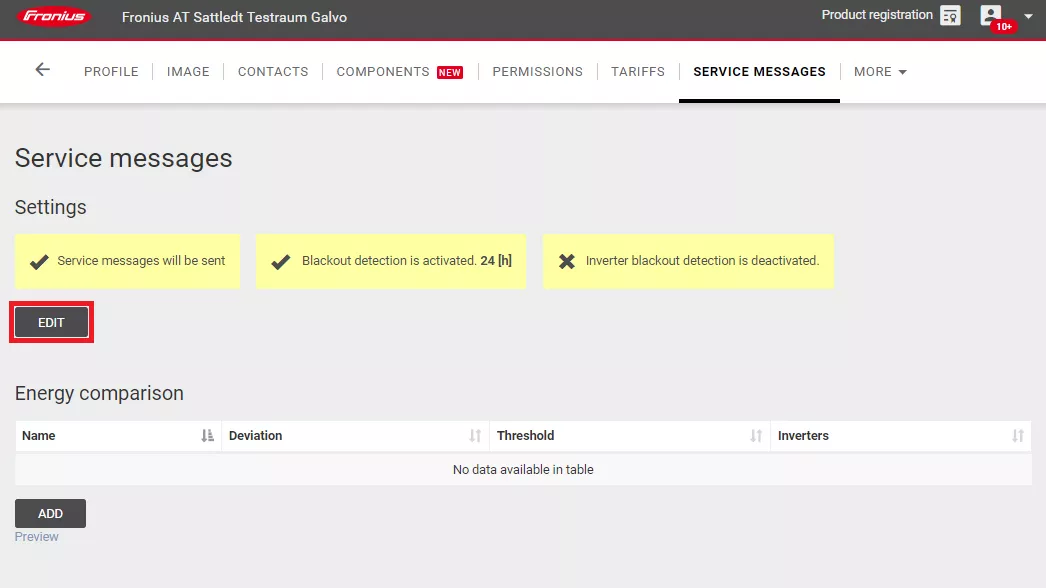Select the Permissions tab

538,71
